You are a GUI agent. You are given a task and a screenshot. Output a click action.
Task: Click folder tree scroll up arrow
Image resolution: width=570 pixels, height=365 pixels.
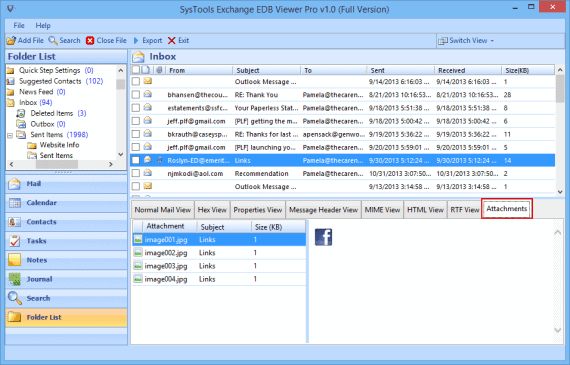(121, 70)
